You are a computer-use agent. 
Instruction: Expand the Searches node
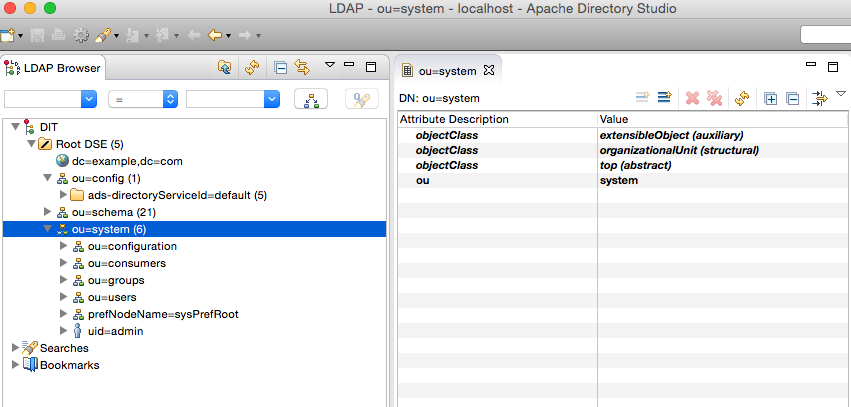[x=15, y=348]
